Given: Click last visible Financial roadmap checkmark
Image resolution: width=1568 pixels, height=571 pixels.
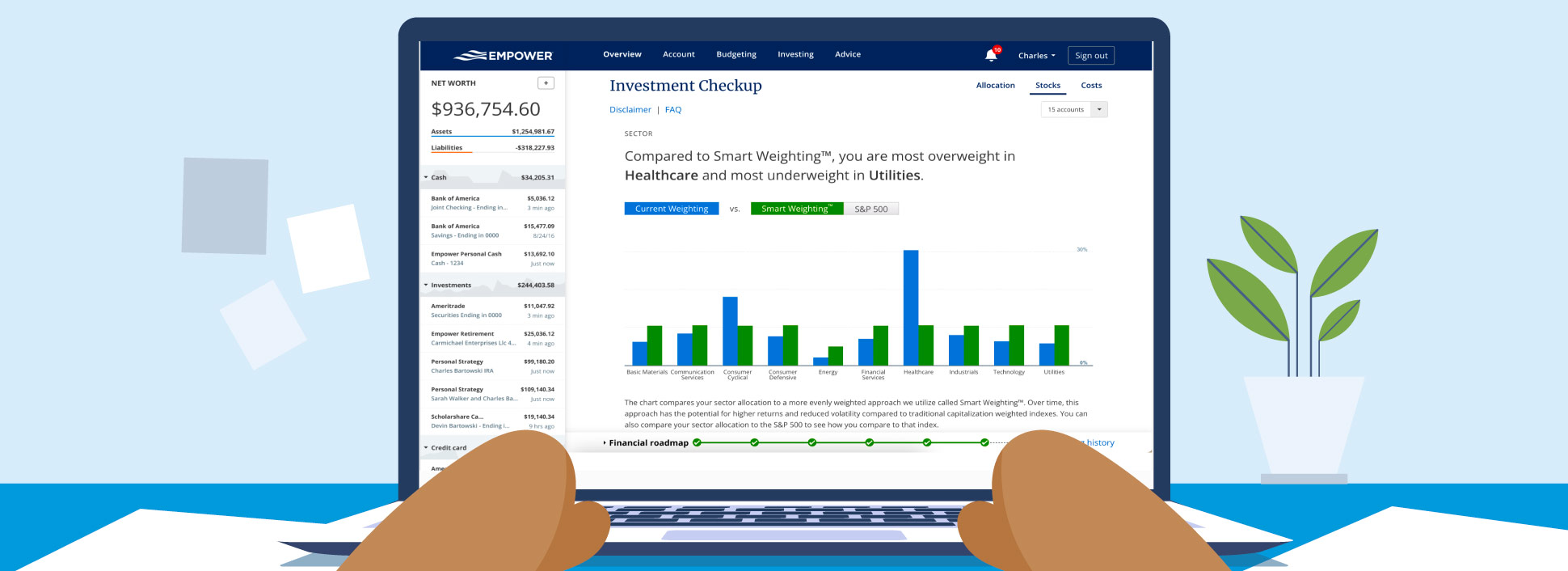Looking at the screenshot, I should [x=984, y=442].
